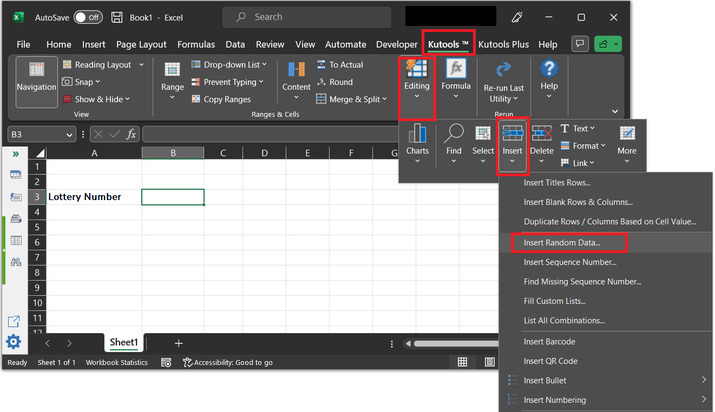This screenshot has width=715, height=412.
Task: Toggle AutoSave switch
Action: pos(88,17)
